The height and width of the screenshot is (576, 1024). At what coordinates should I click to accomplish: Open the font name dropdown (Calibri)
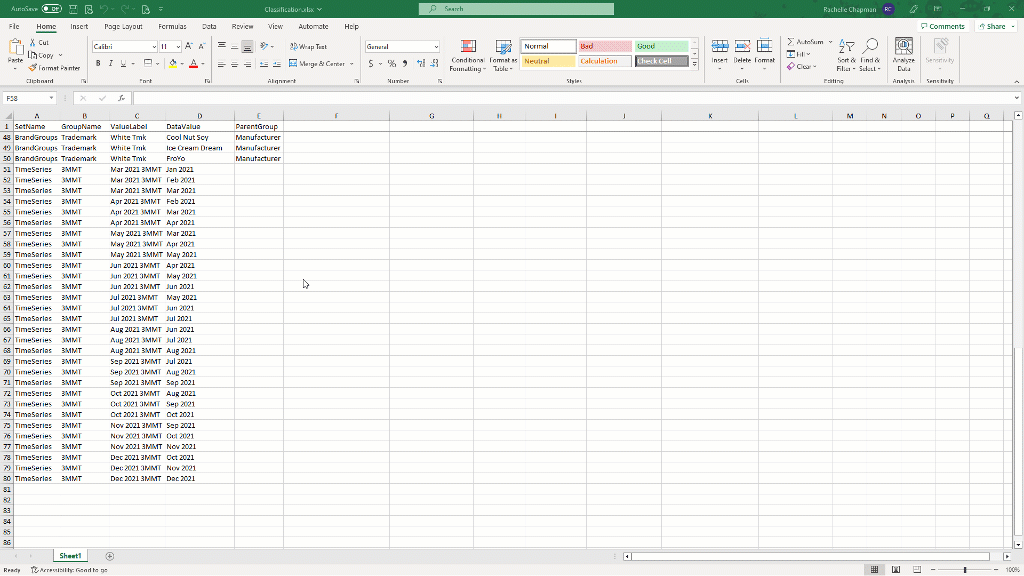point(154,47)
